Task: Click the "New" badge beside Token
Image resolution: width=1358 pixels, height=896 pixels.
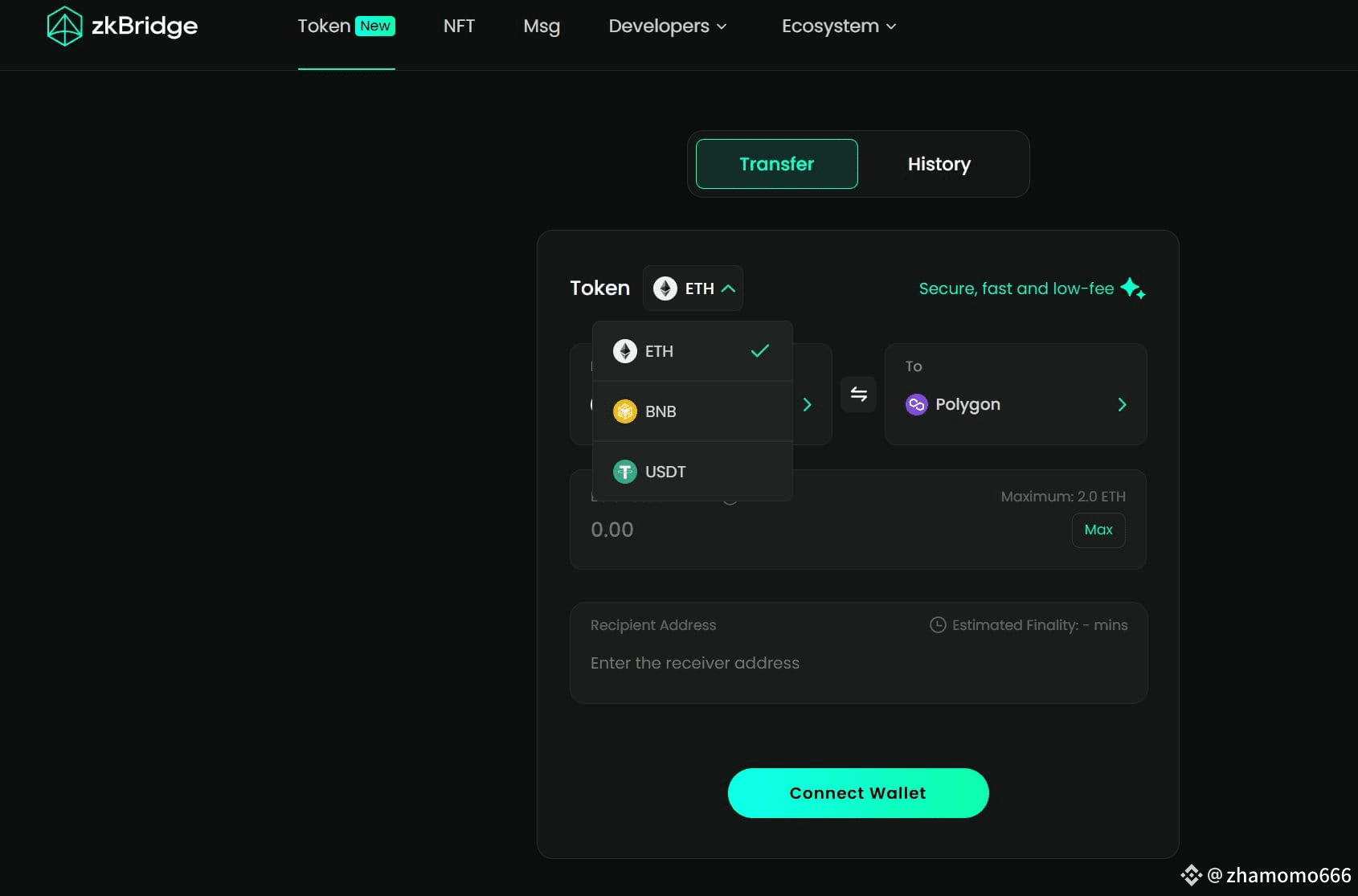Action: pos(375,26)
